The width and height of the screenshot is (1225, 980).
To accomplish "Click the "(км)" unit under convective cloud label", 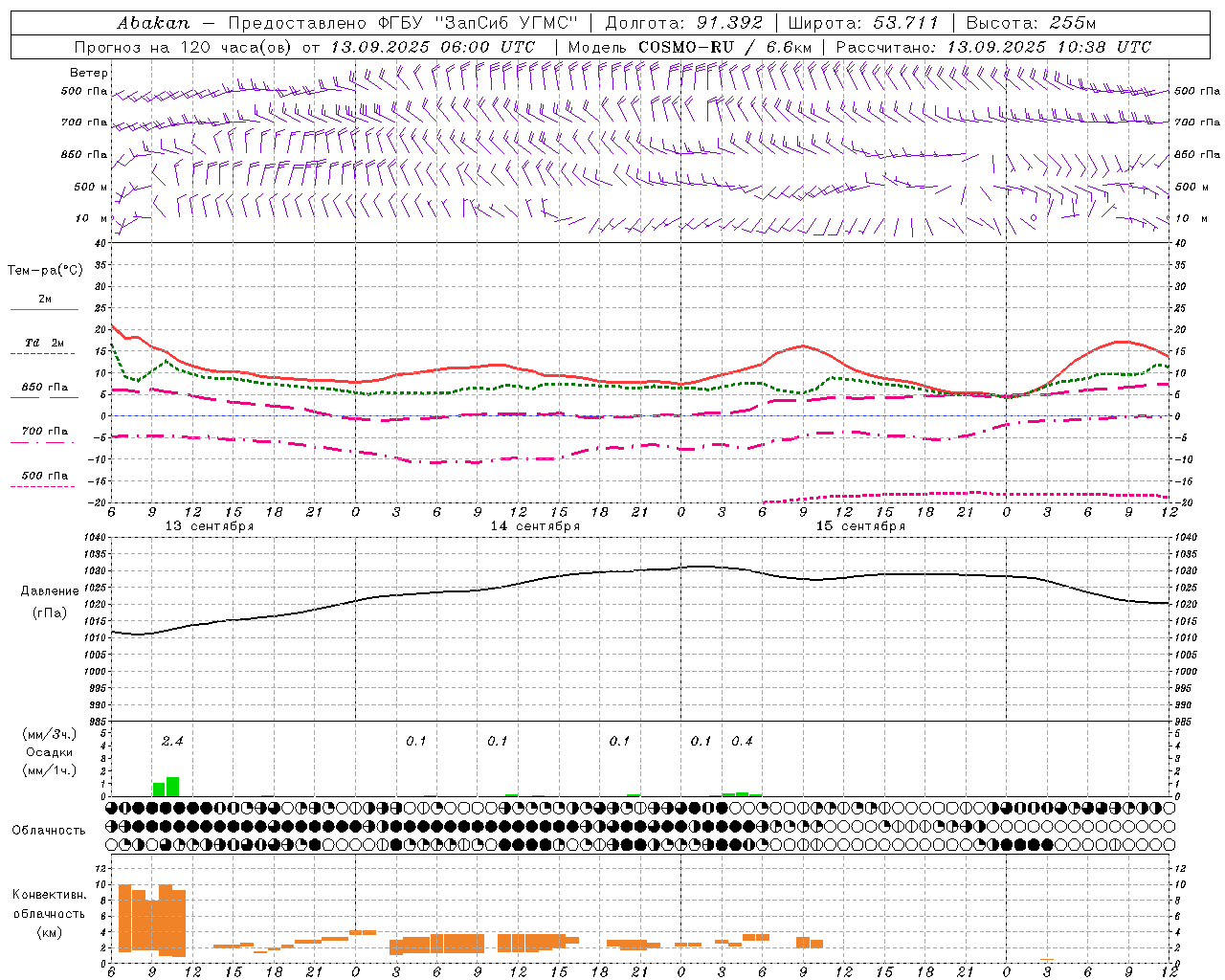I will 49,932.
